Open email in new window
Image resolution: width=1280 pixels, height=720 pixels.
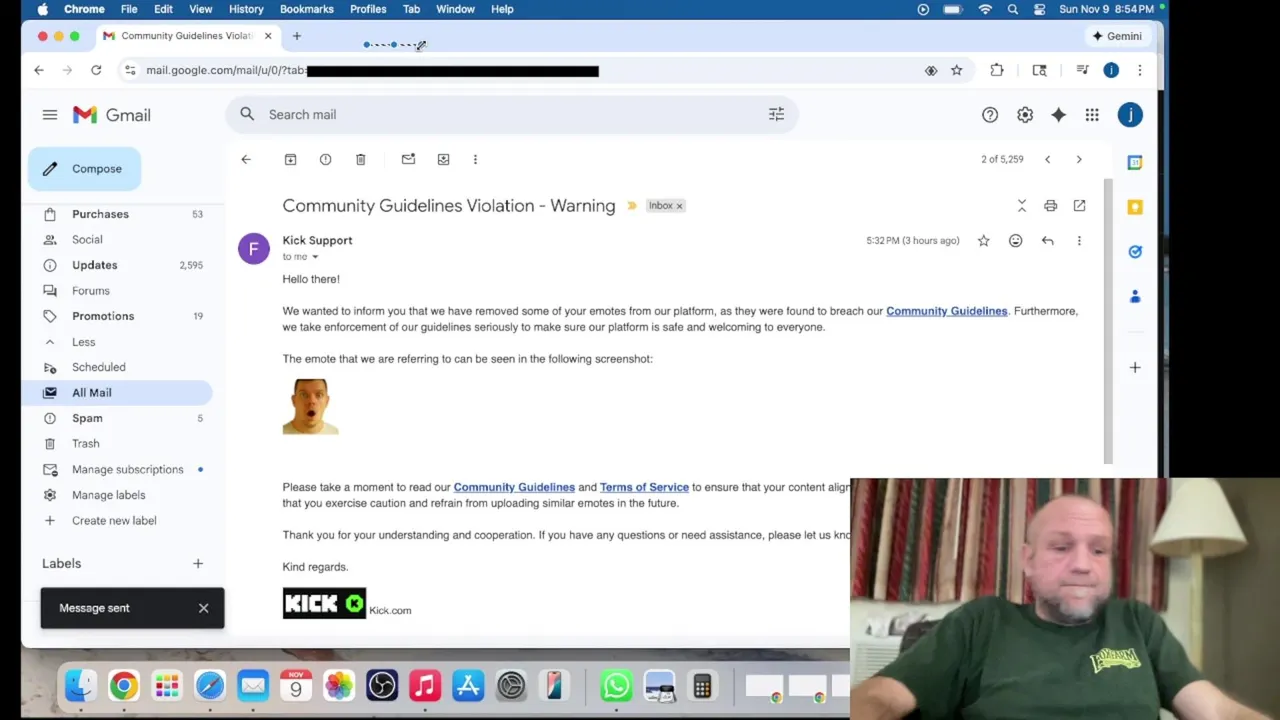pyautogui.click(x=1079, y=205)
